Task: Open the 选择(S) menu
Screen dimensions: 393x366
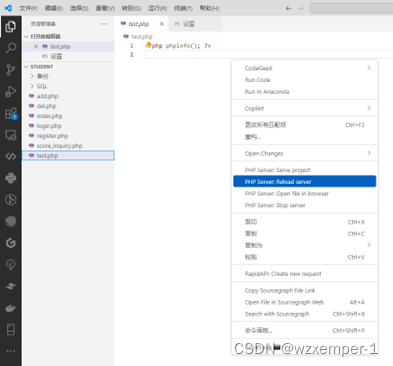Action: (79, 8)
